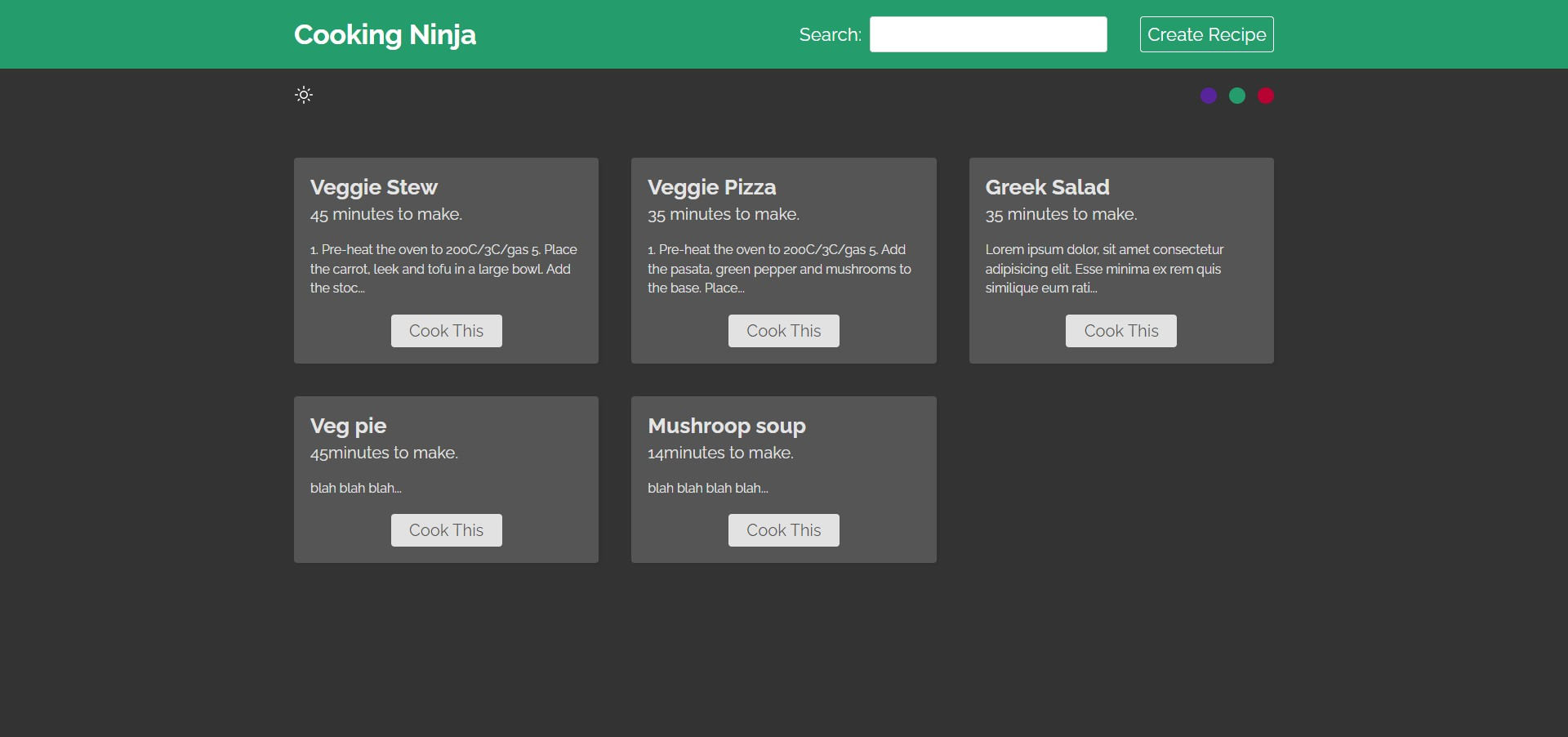The width and height of the screenshot is (1568, 737).
Task: Click the Search label in the header
Action: tap(830, 34)
